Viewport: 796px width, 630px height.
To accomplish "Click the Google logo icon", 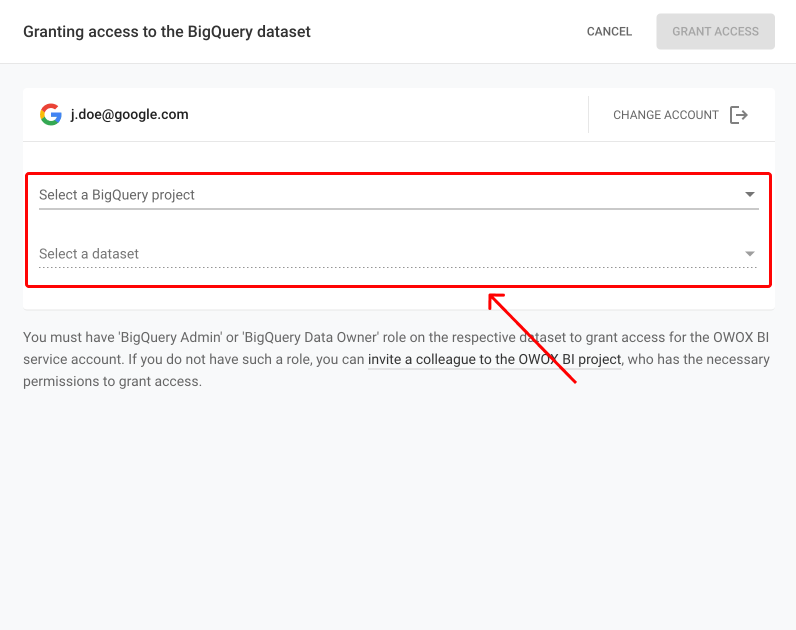I will click(51, 114).
